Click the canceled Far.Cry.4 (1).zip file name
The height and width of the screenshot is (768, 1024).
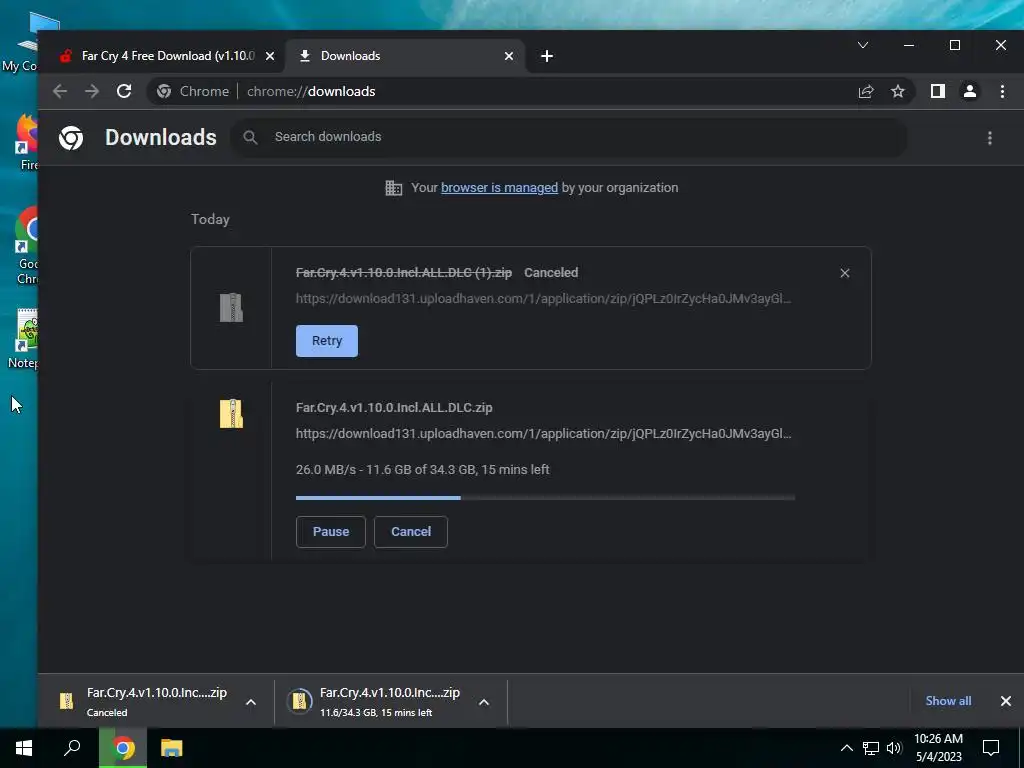[x=404, y=272]
